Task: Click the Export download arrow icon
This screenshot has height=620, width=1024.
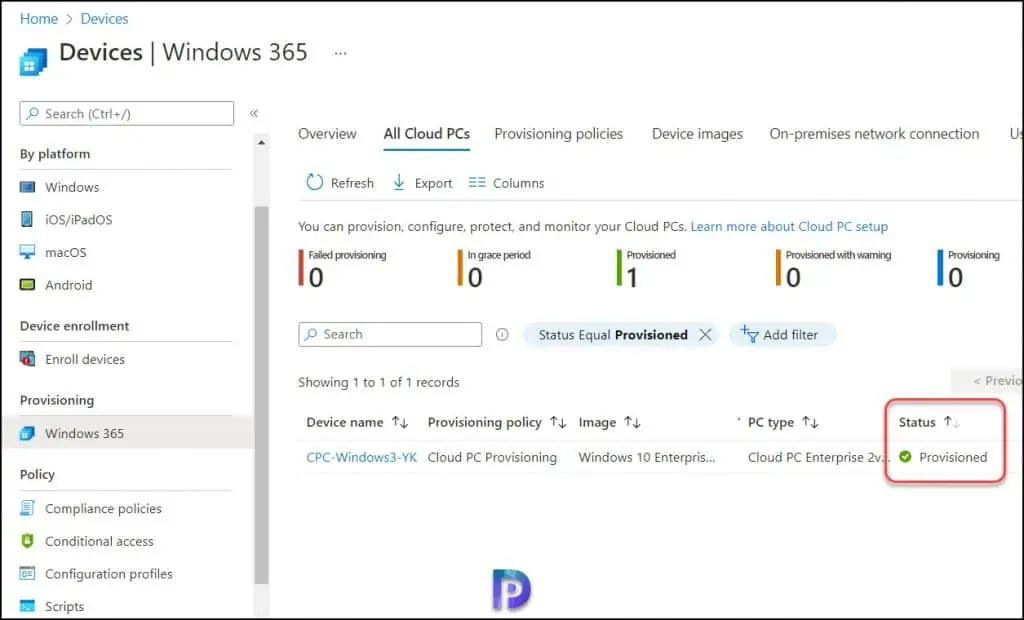Action: pyautogui.click(x=398, y=182)
